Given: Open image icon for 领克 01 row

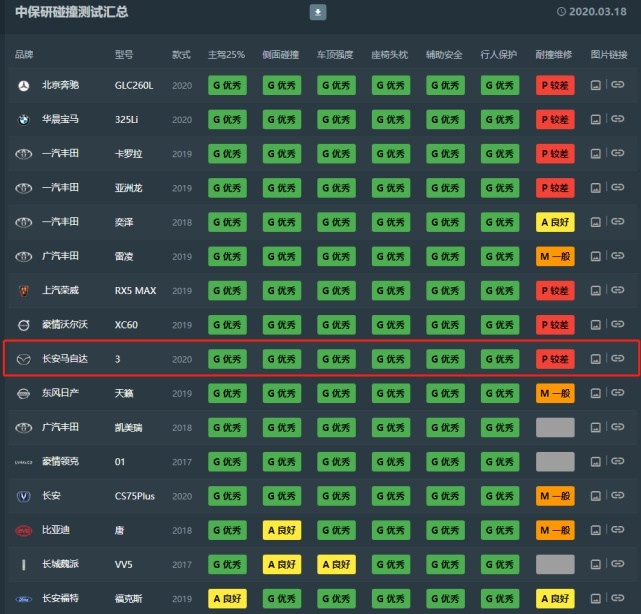Looking at the screenshot, I should 596,462.
